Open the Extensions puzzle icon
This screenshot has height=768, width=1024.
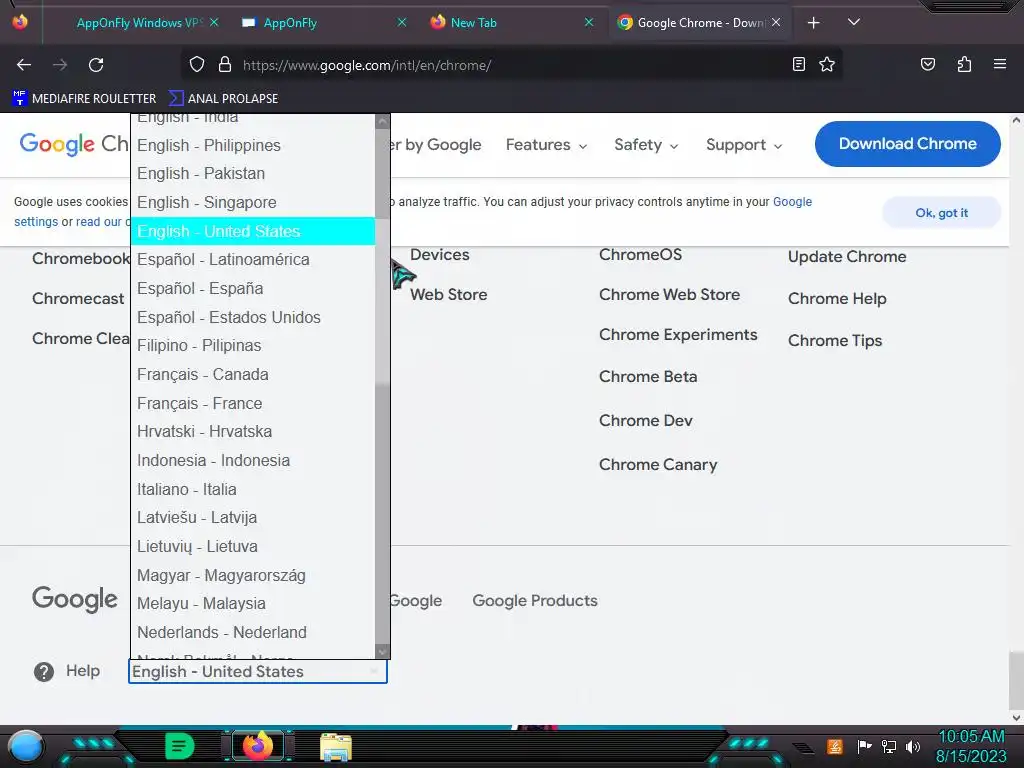click(964, 64)
